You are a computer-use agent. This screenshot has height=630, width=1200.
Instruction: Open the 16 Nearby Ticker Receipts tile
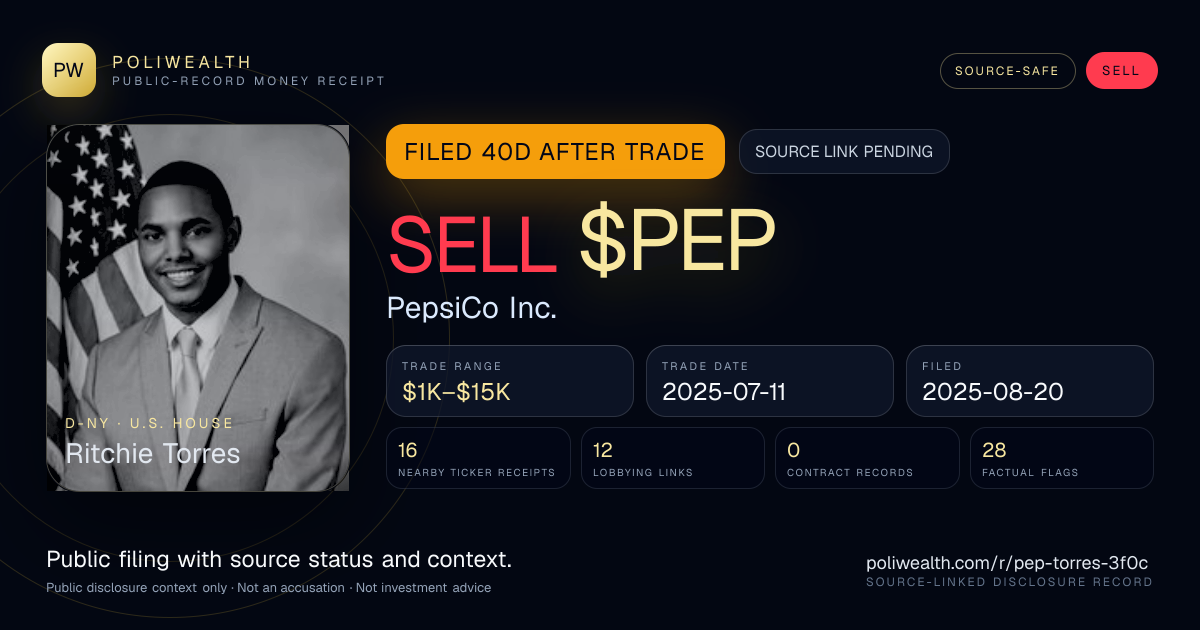(478, 458)
